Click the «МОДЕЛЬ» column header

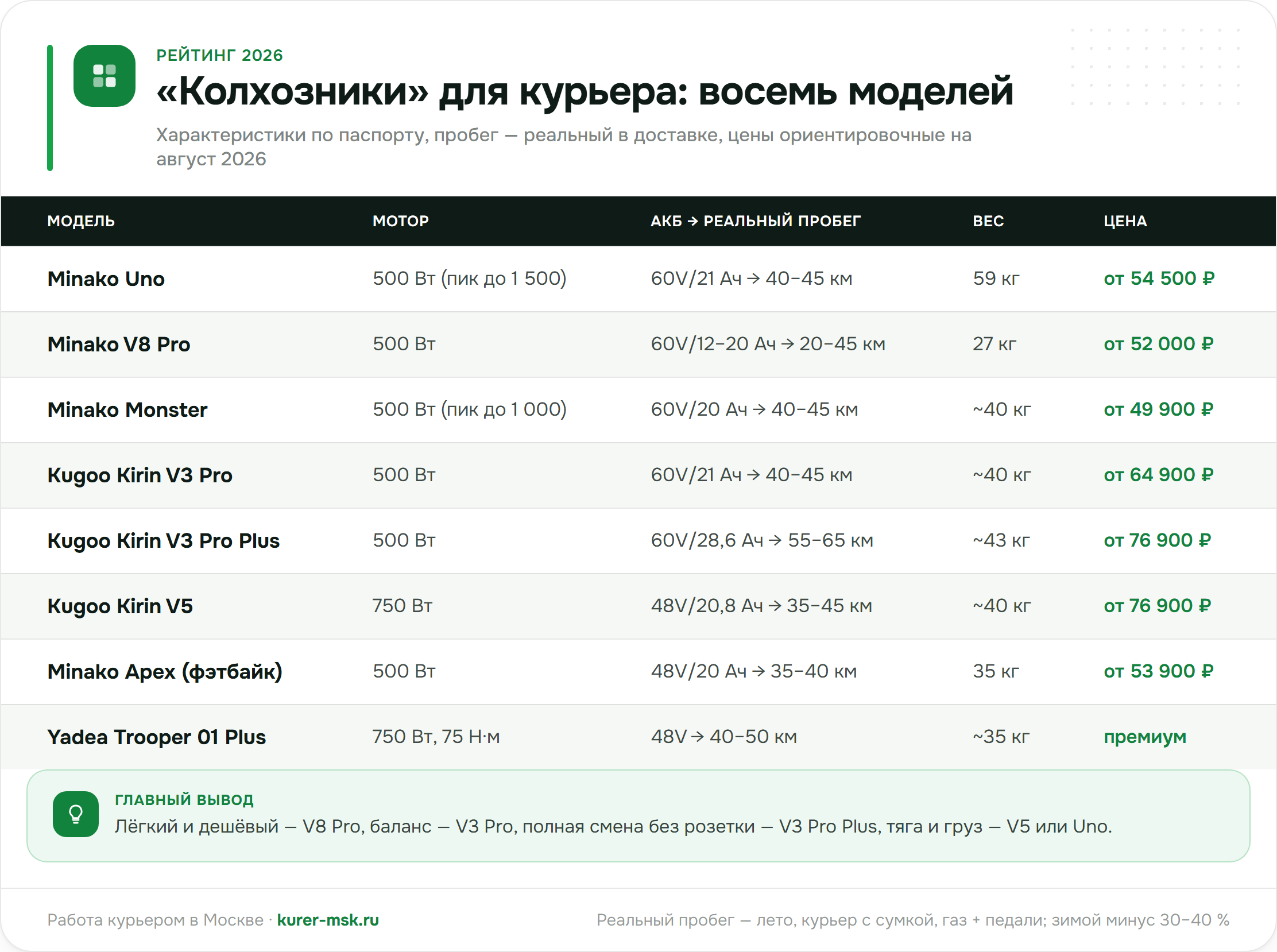coord(82,221)
